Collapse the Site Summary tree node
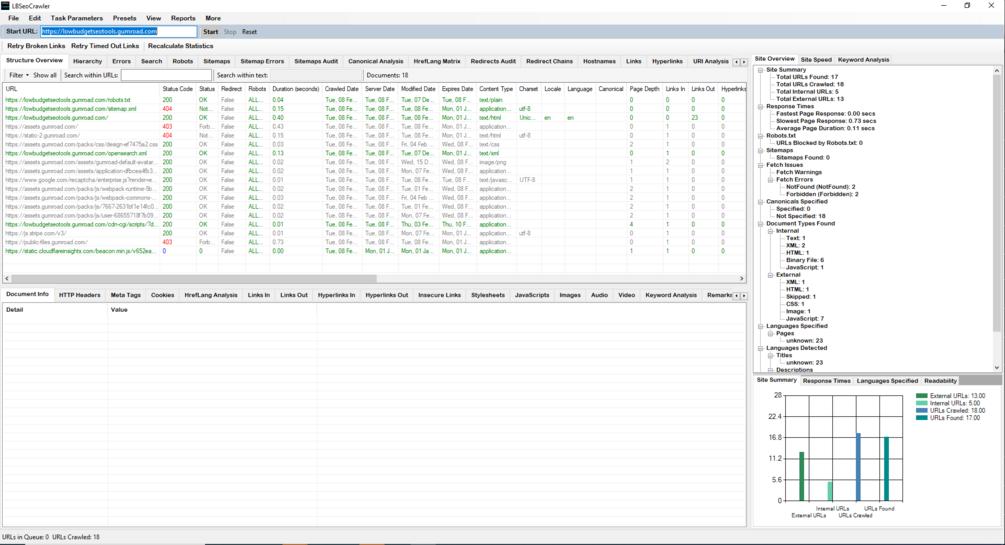Image resolution: width=1005 pixels, height=545 pixels. point(761,70)
